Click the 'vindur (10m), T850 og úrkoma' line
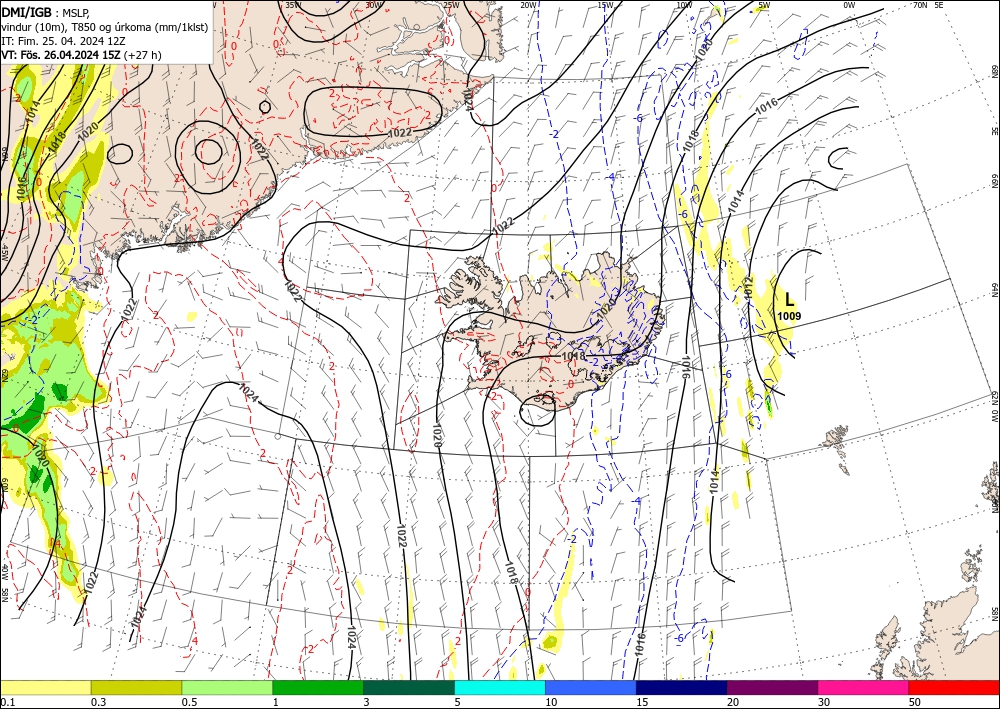 [x=105, y=26]
